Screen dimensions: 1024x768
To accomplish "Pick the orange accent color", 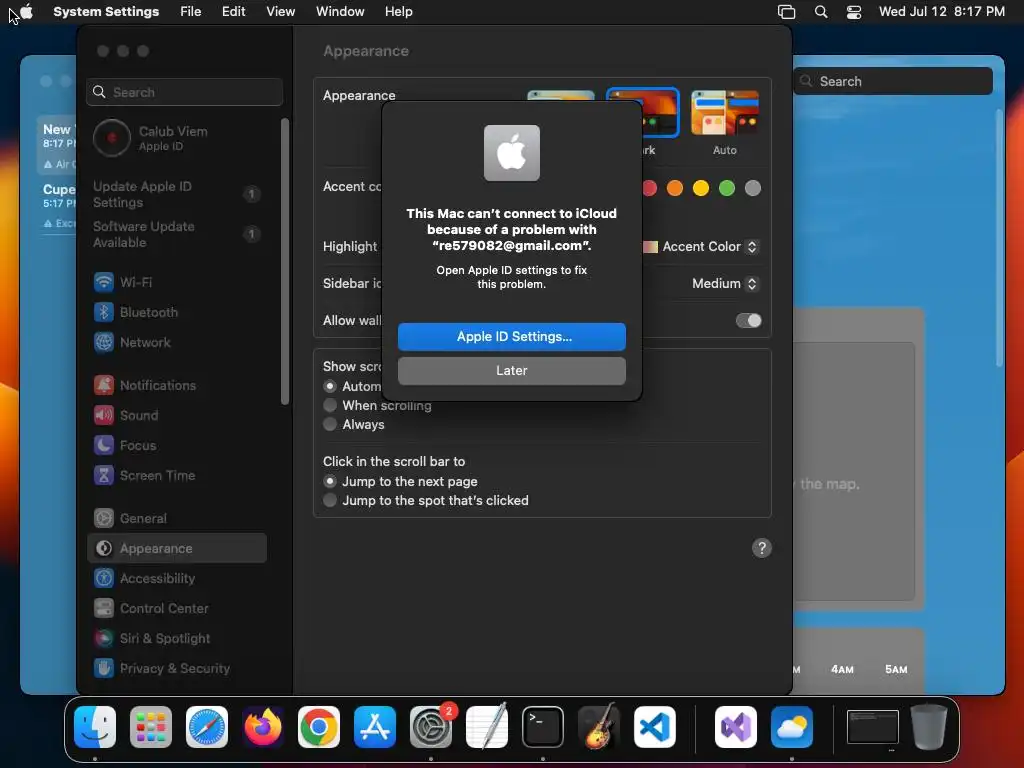I will [675, 189].
